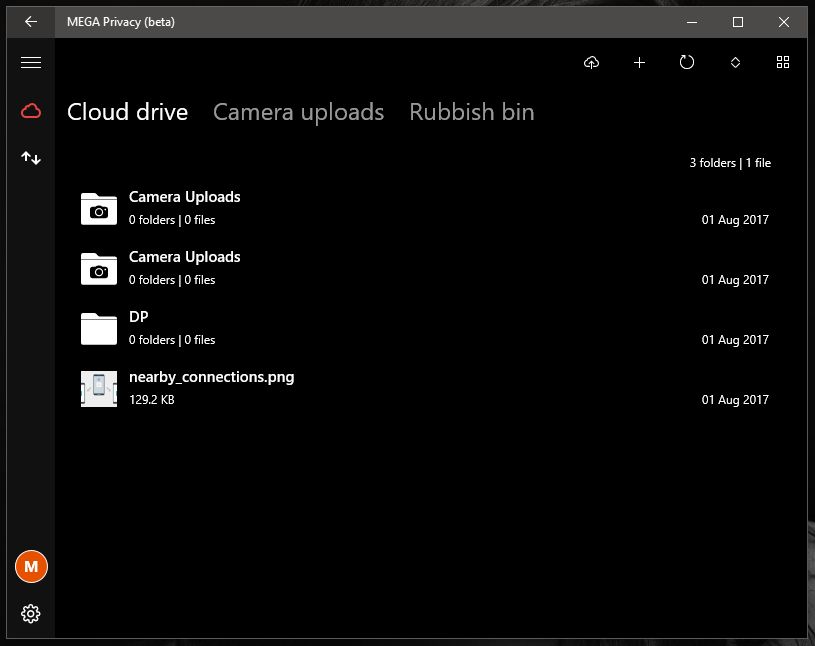This screenshot has width=815, height=646.
Task: Select the nearby_connections.png file name
Action: tap(211, 377)
